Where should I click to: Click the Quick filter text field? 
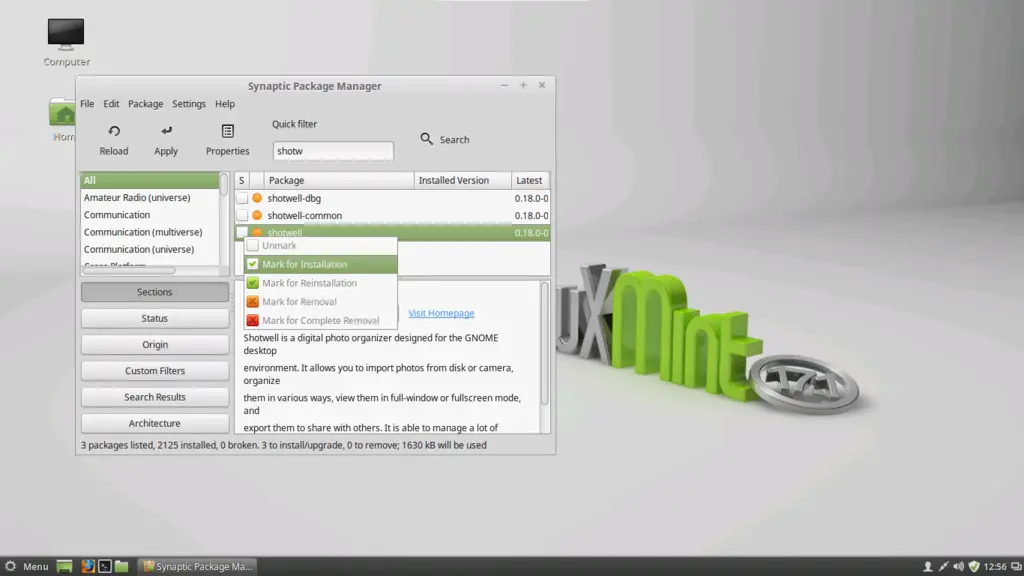pyautogui.click(x=333, y=151)
